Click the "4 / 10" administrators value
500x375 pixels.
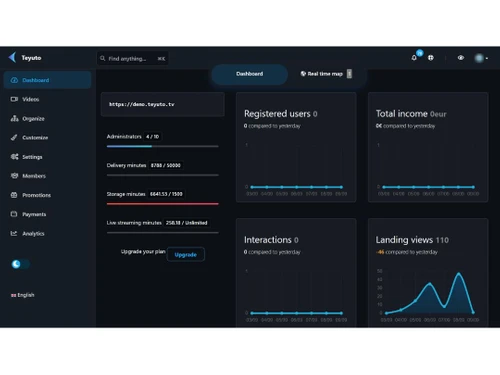coord(152,136)
